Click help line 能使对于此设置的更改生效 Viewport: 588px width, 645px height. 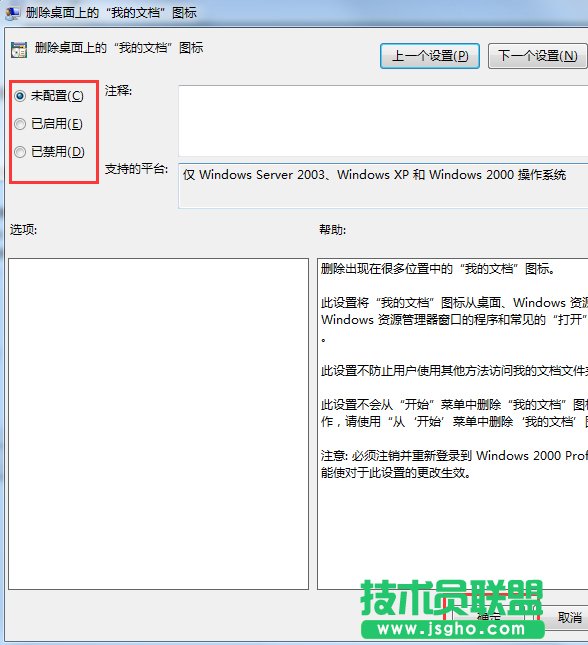click(395, 472)
